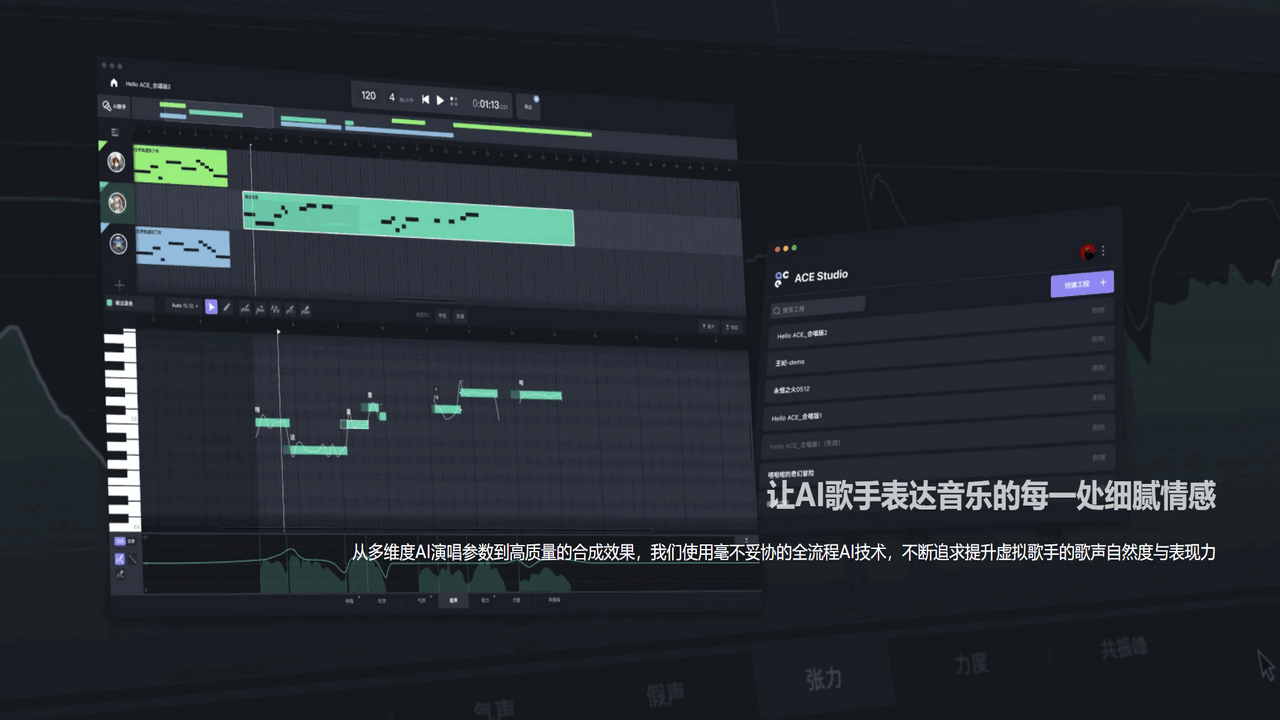
Task: Click the home icon in top-left corner
Action: (113, 83)
